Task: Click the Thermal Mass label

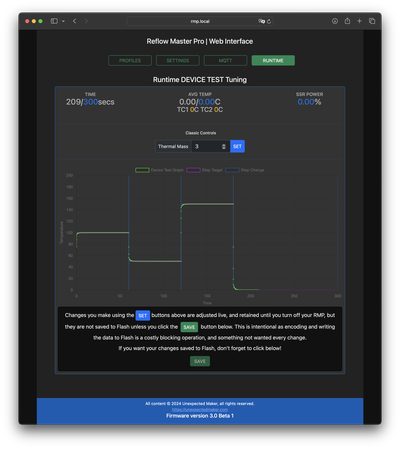Action: point(173,146)
